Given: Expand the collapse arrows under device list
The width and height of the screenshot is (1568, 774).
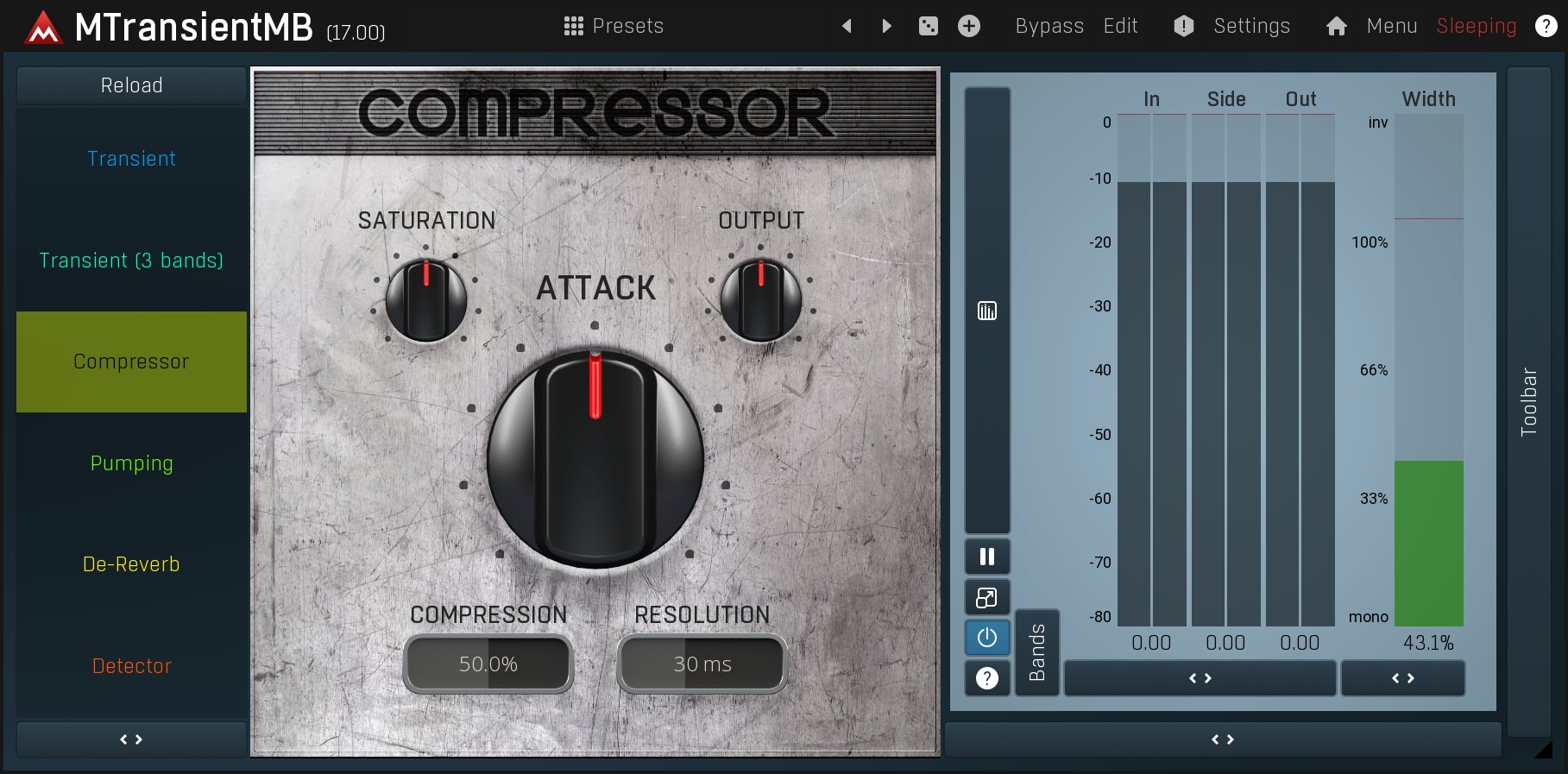Looking at the screenshot, I should click(x=131, y=739).
